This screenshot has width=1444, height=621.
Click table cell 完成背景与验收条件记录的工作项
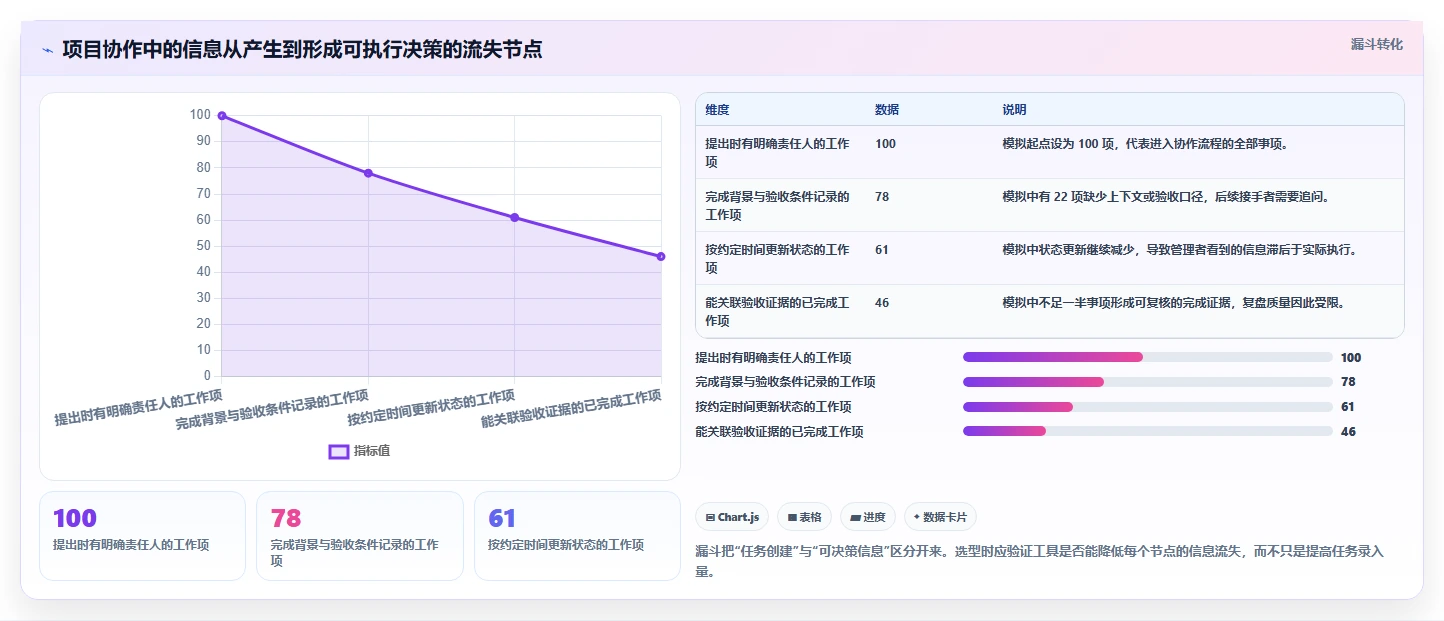tap(777, 205)
